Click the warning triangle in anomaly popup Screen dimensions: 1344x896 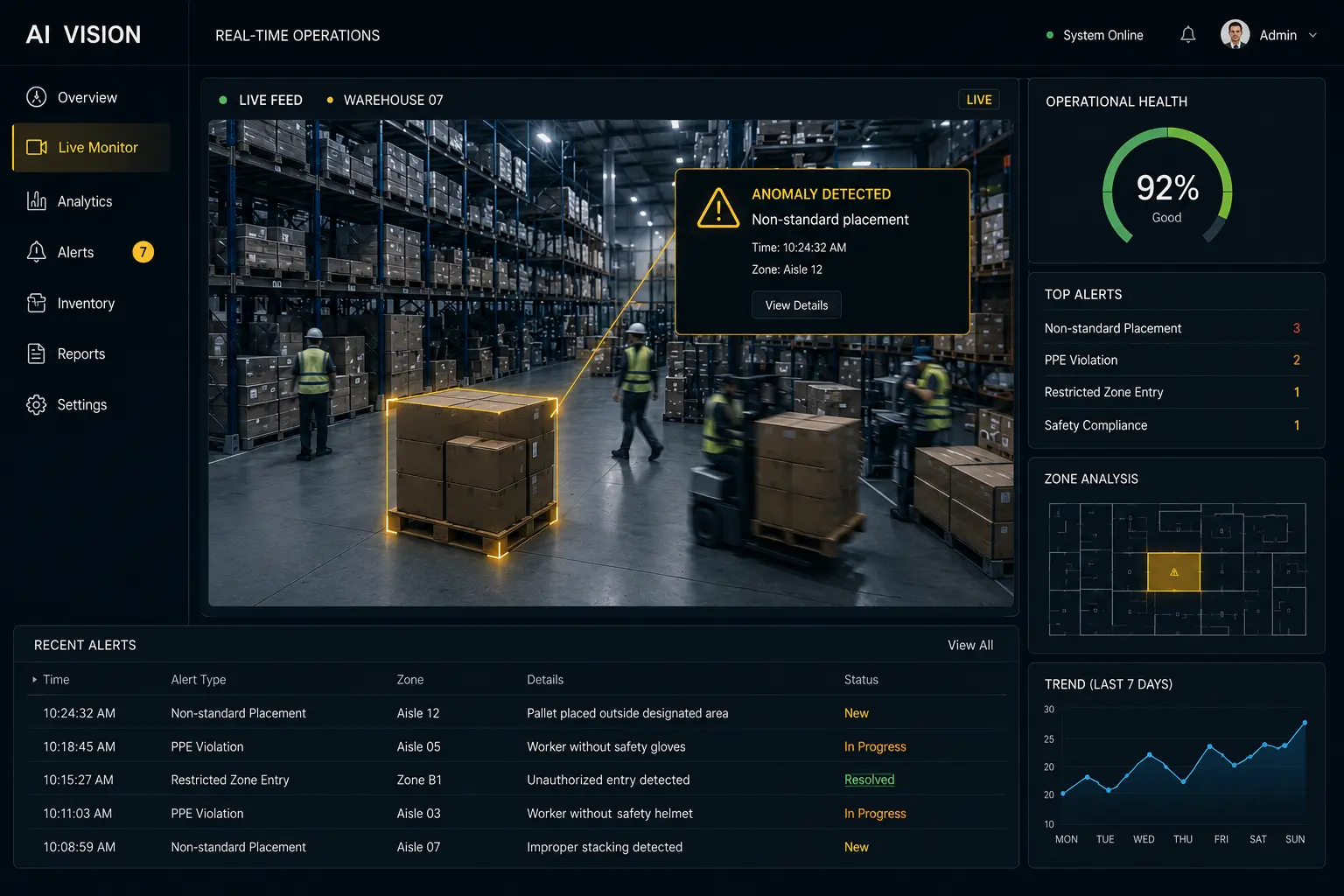[x=718, y=208]
